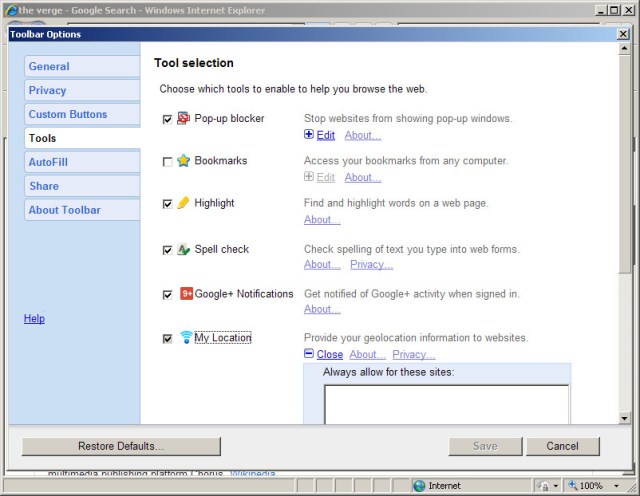640x496 pixels.
Task: Click the Always allow sites text box
Action: [447, 404]
